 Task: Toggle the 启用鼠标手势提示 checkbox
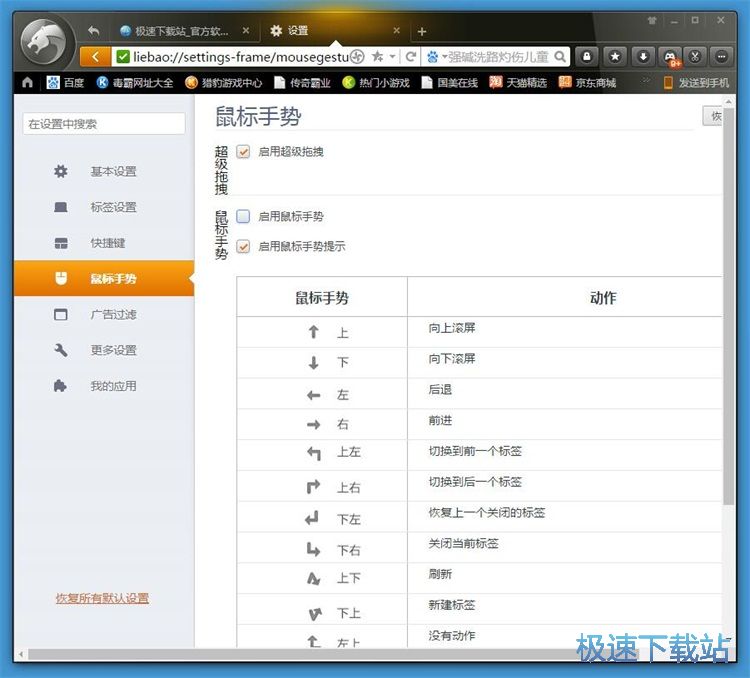pos(243,246)
